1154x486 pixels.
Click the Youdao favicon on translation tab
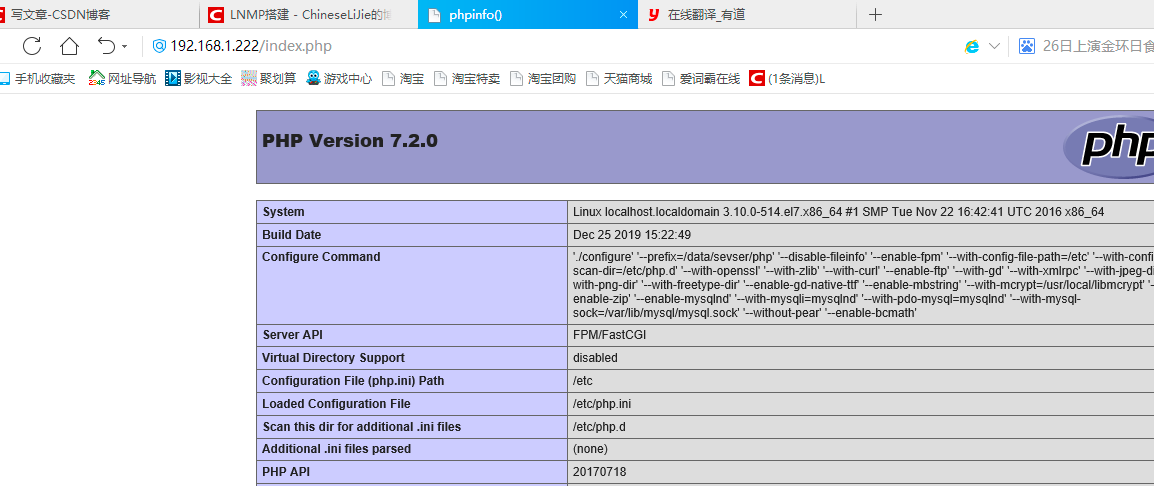click(654, 15)
